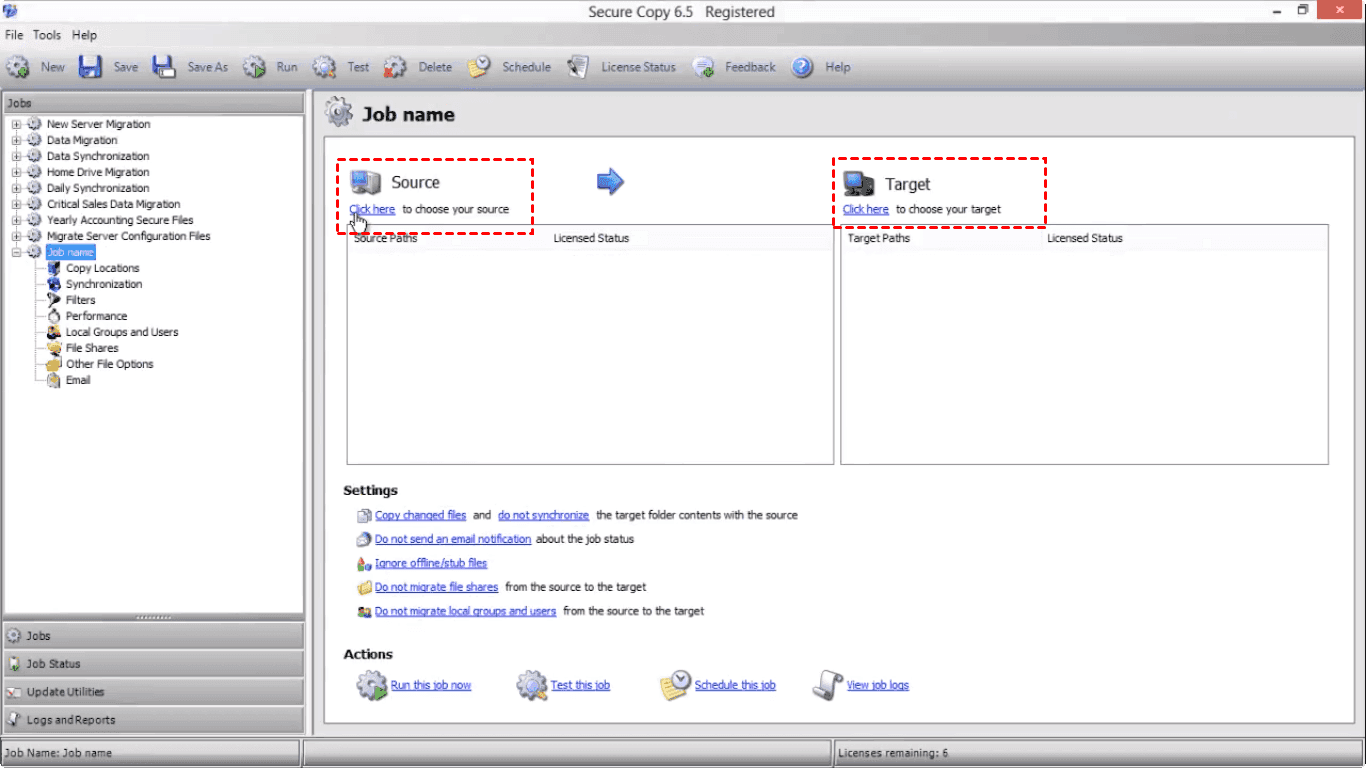Click the Delete toolbar icon
Viewport: 1366px width, 768px height.
point(395,67)
